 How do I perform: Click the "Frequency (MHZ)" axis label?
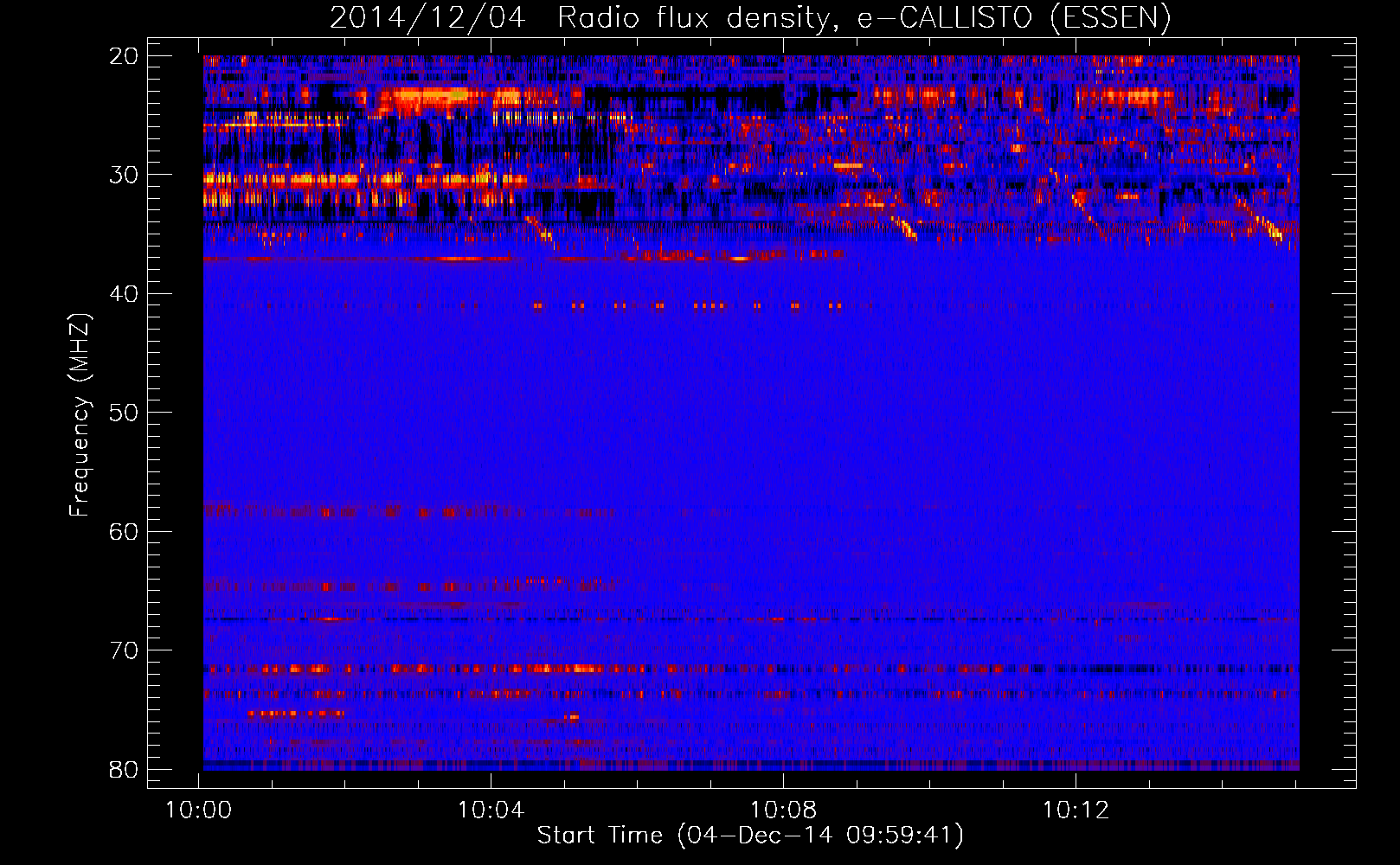click(80, 415)
